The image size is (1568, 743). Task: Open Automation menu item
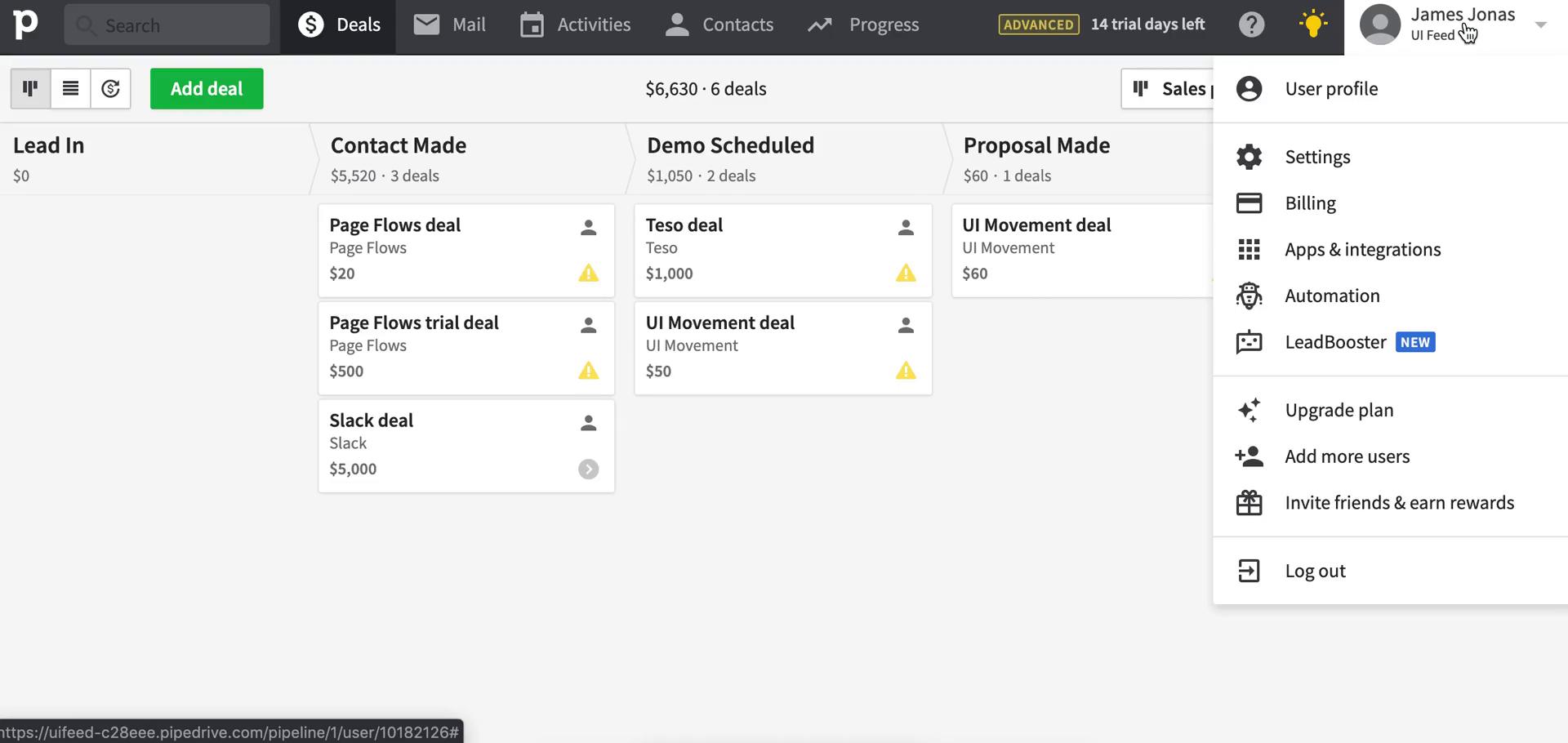point(1391,296)
